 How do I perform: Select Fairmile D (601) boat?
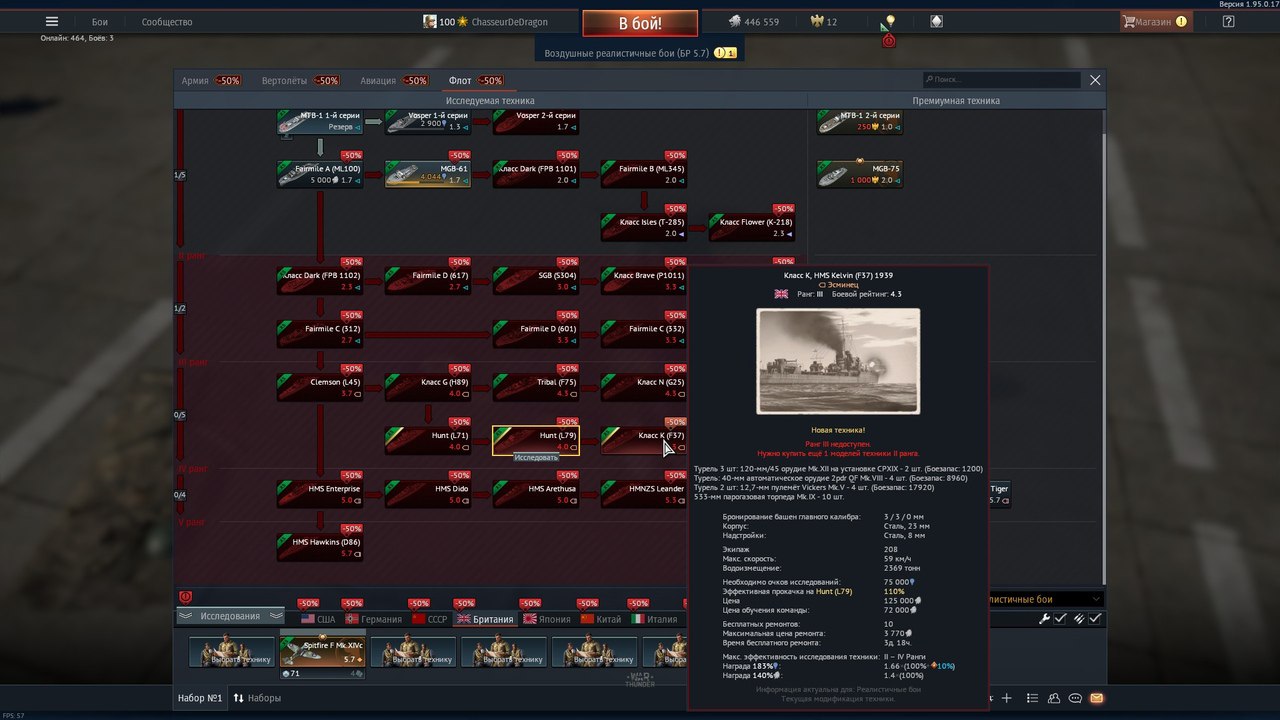point(536,334)
